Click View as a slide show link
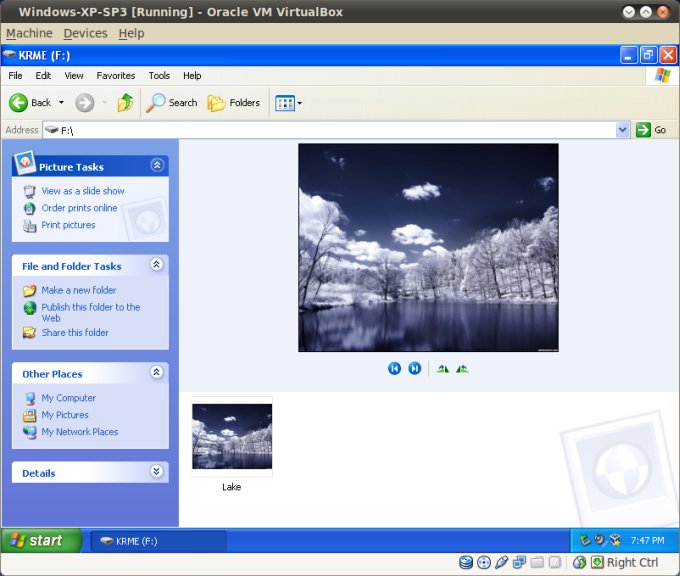 (x=83, y=191)
